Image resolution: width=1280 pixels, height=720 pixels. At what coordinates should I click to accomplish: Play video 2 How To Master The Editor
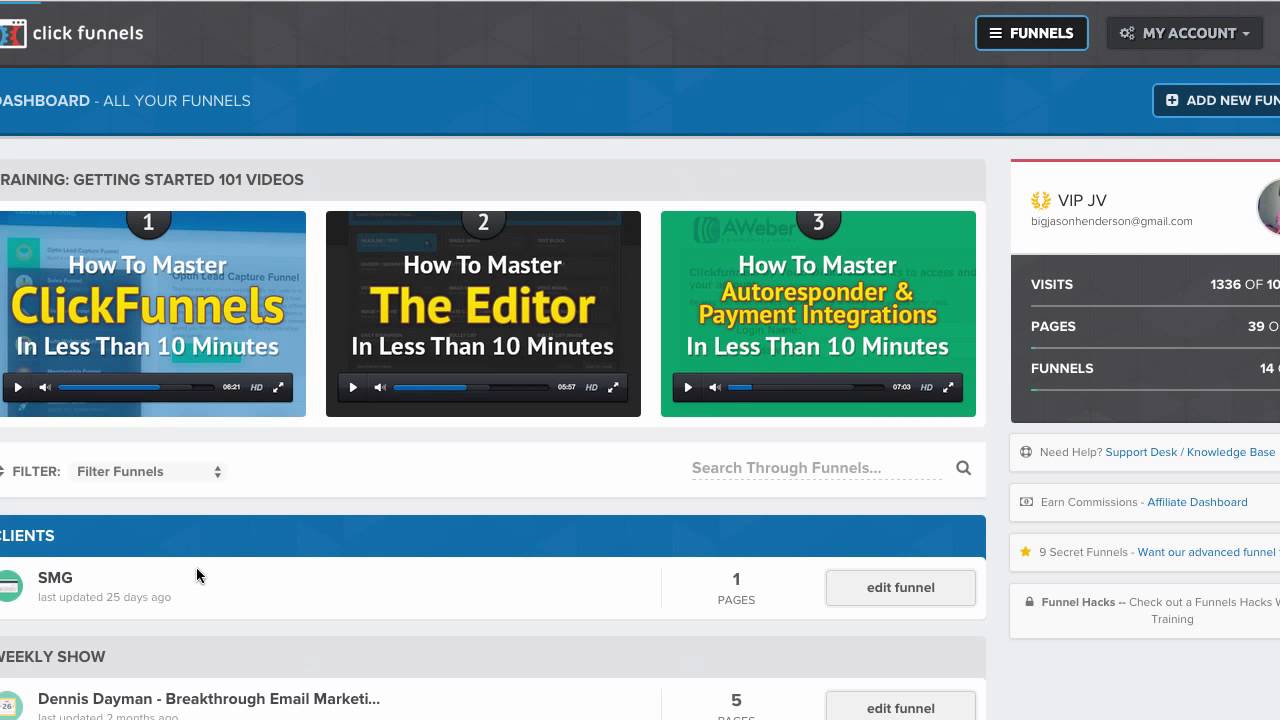coord(353,387)
